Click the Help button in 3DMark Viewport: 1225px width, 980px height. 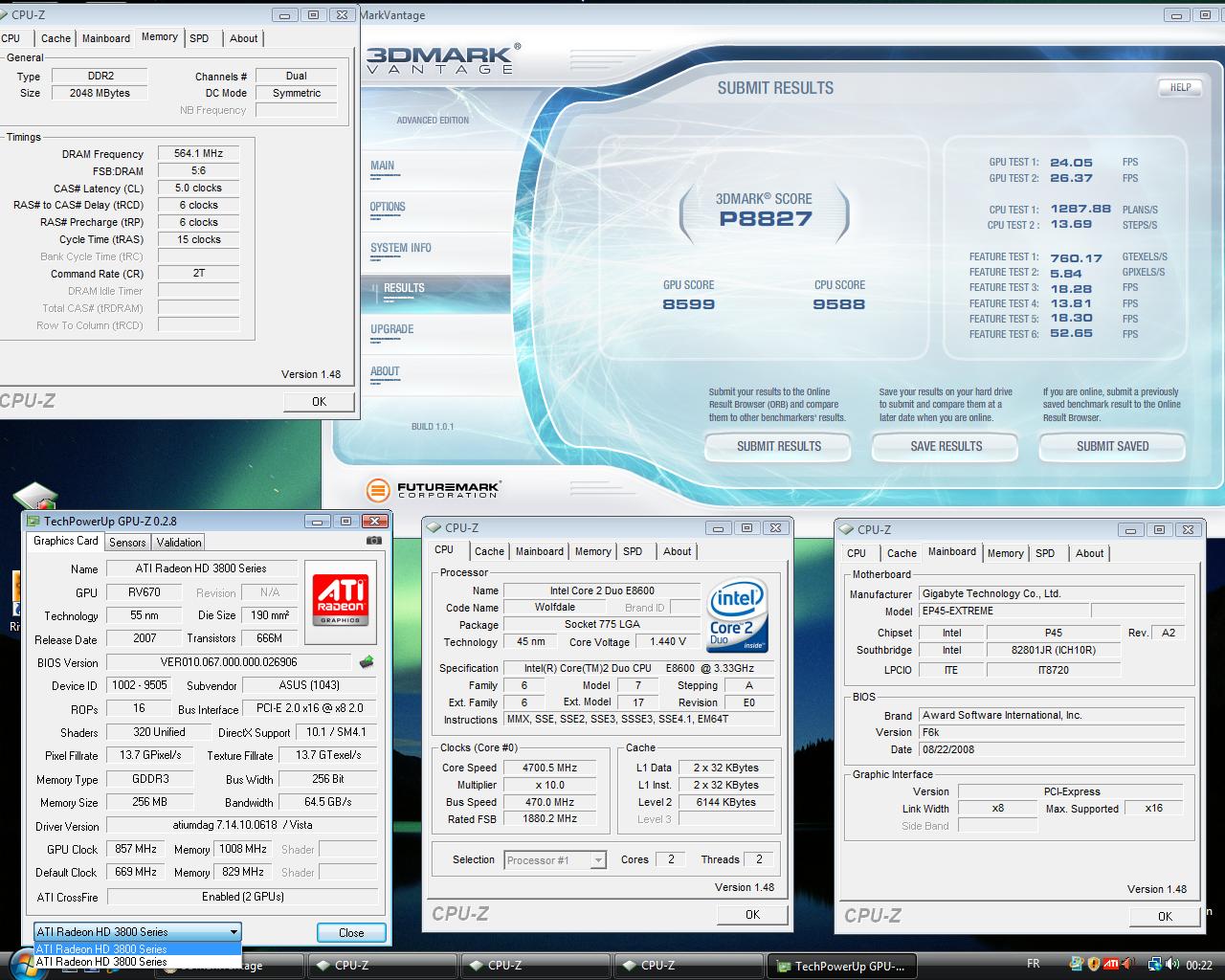coord(1180,87)
